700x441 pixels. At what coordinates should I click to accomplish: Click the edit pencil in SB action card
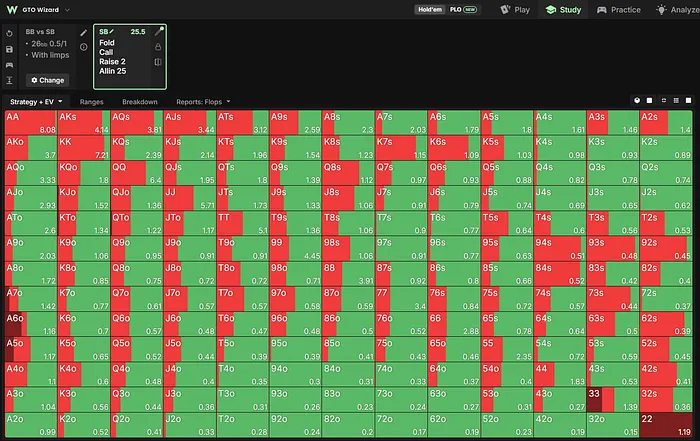(158, 32)
